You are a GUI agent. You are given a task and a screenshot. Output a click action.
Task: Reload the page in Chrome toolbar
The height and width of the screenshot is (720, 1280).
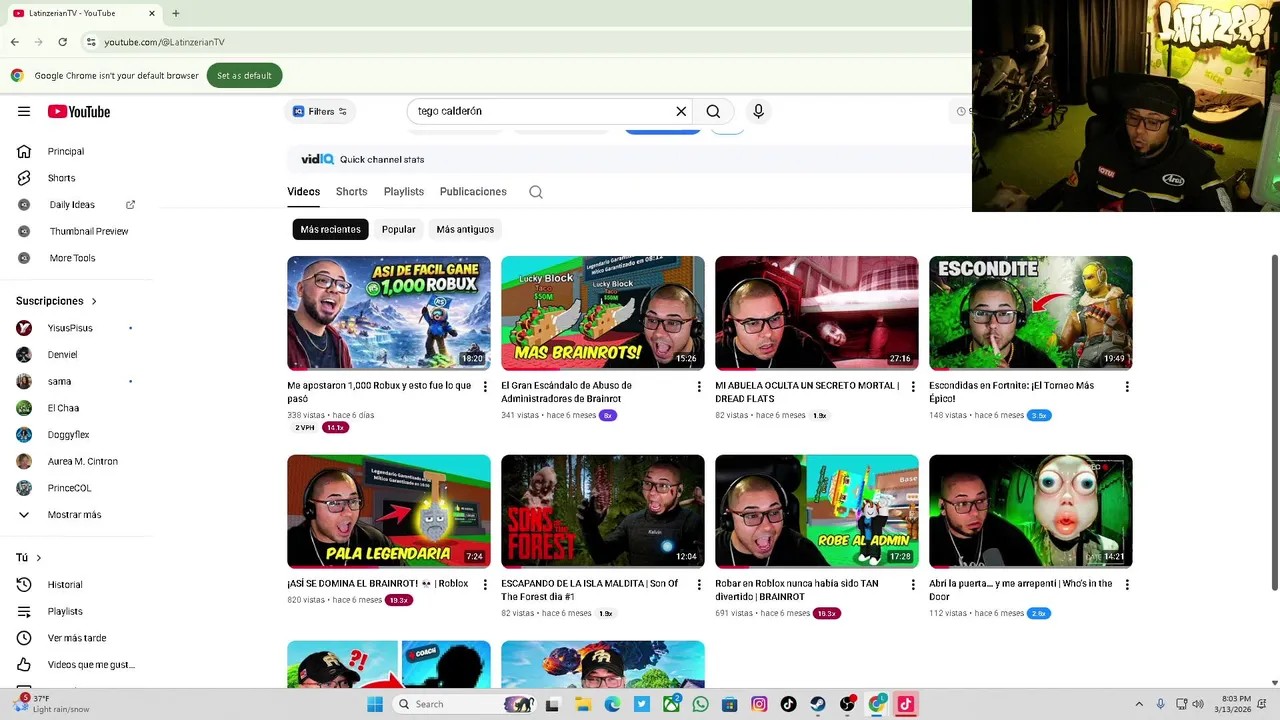coord(62,42)
